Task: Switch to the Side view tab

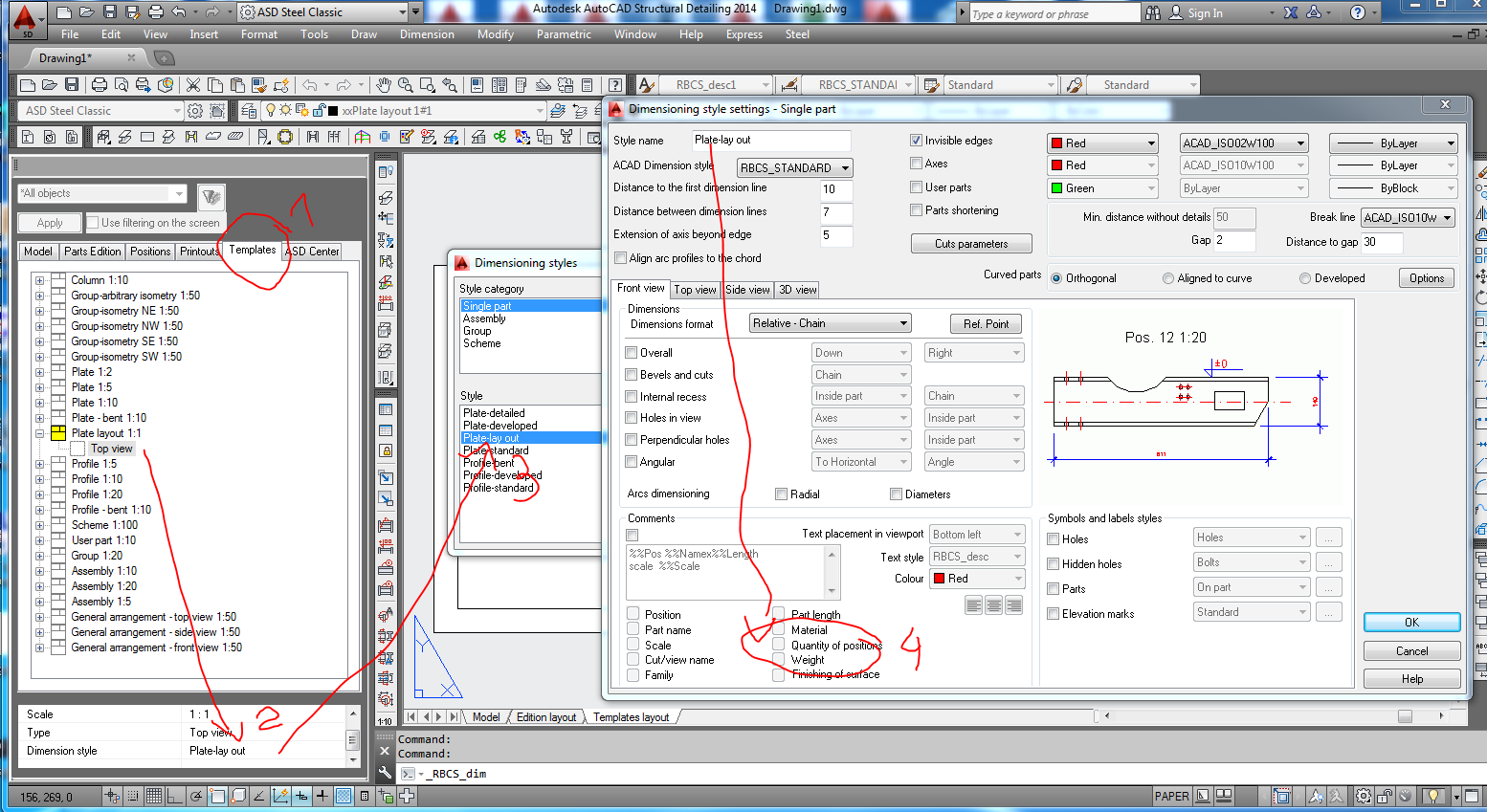Action: (x=747, y=290)
